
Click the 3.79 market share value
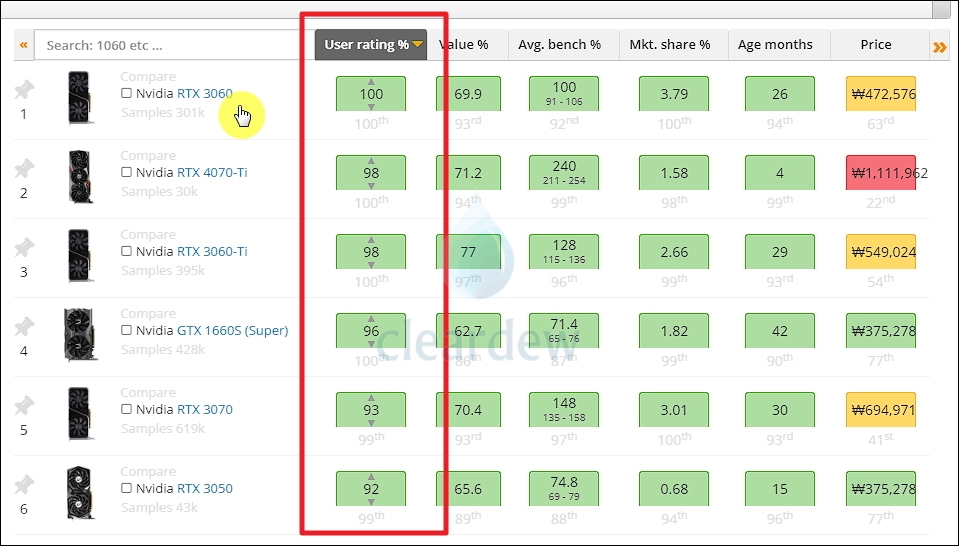(674, 94)
